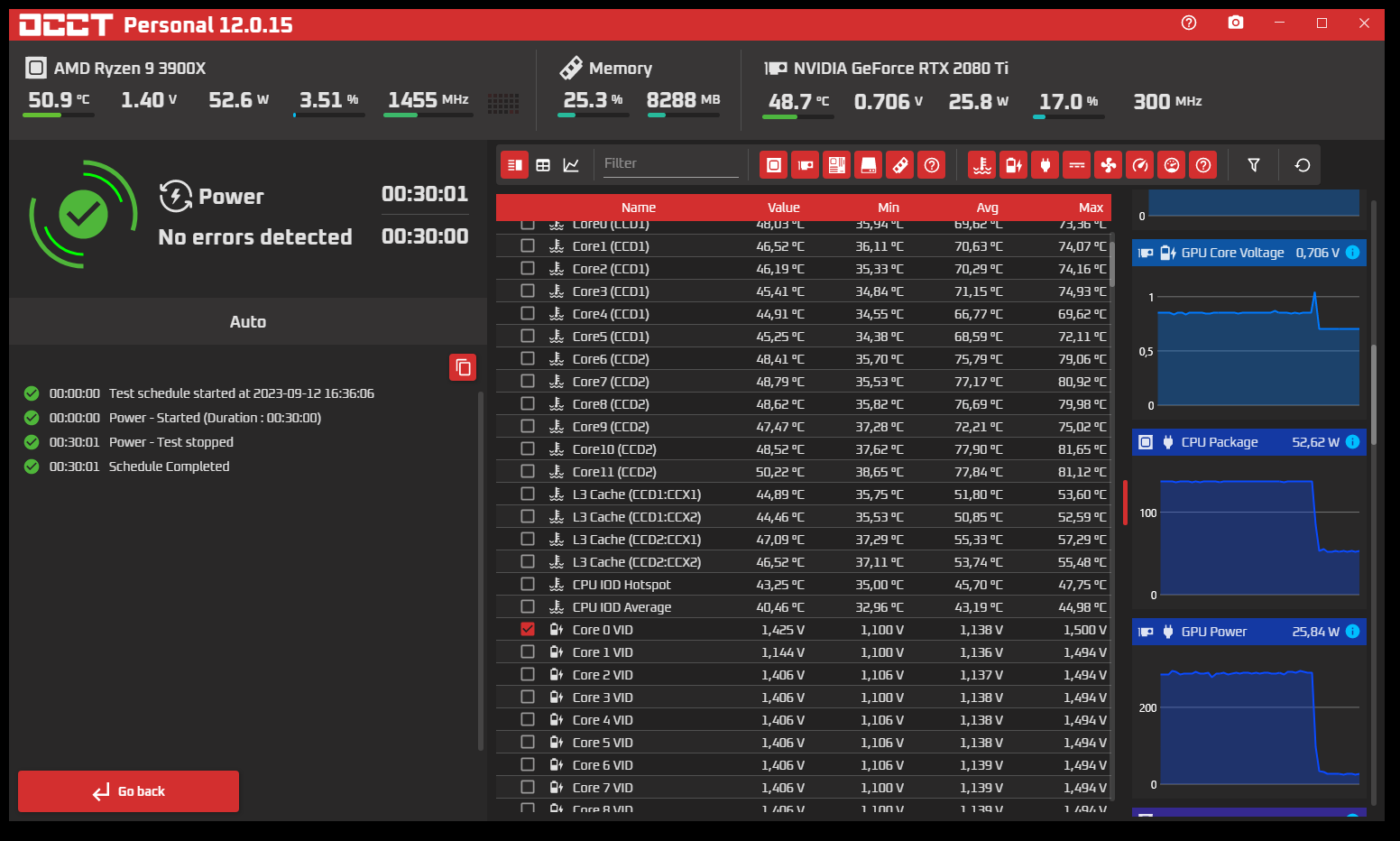This screenshot has width=1400, height=841.
Task: Click the Go back button
Action: 128,791
